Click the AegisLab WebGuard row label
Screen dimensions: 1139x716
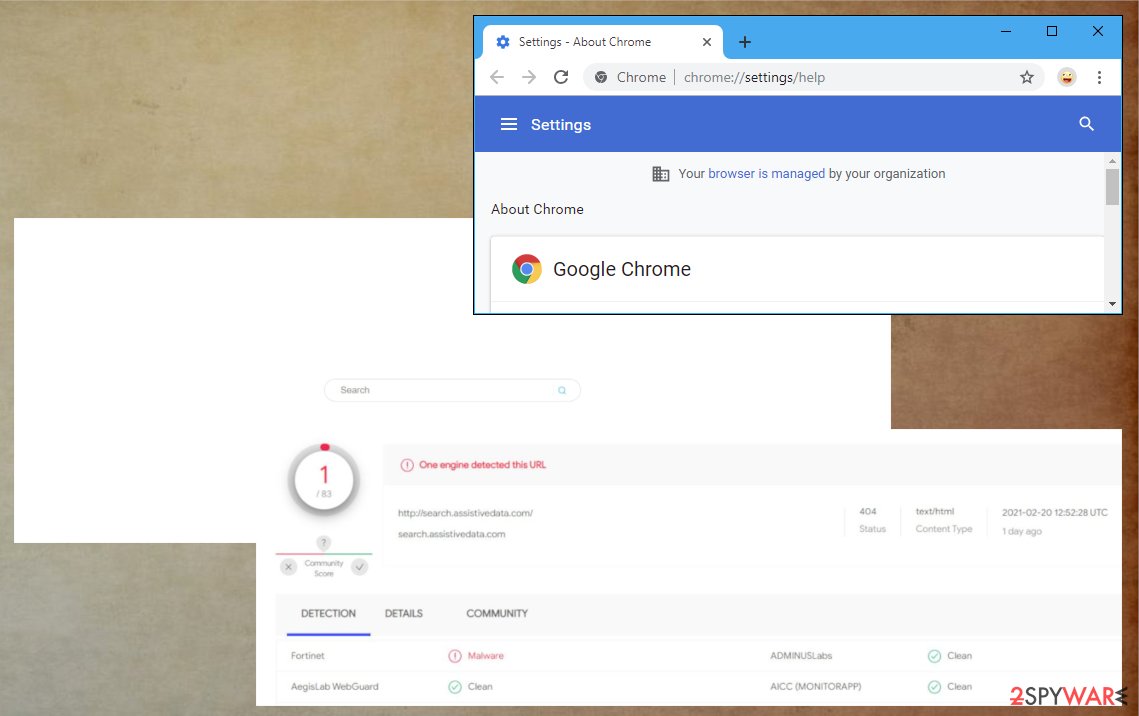(x=334, y=686)
